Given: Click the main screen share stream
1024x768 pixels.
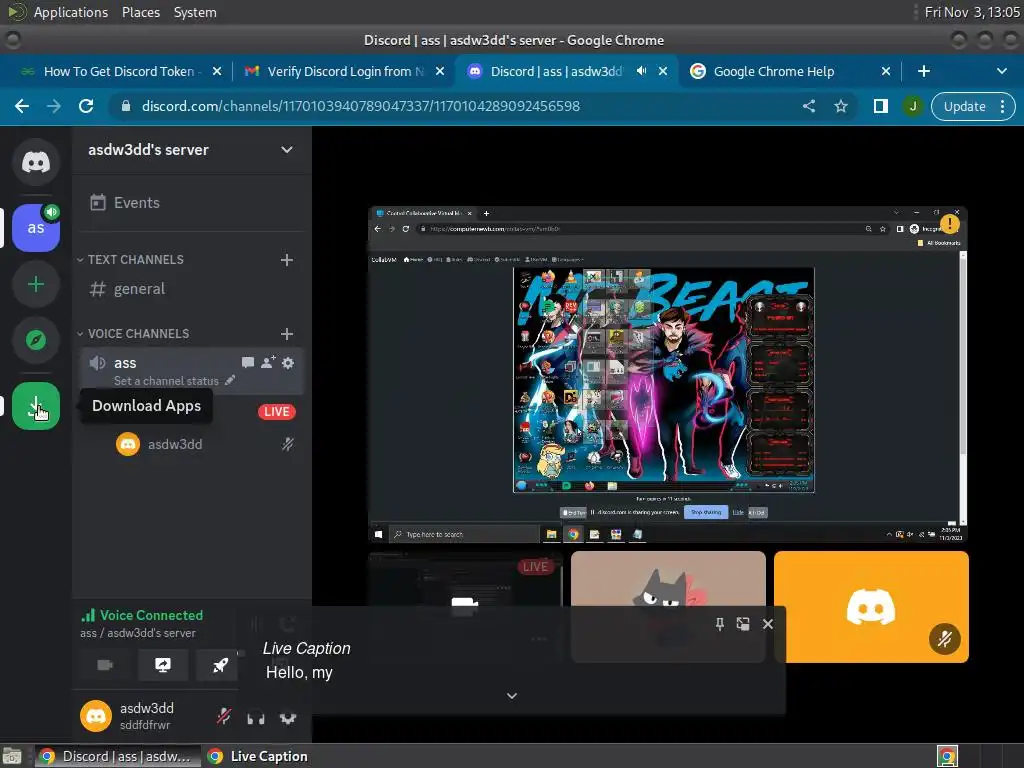Looking at the screenshot, I should coord(667,374).
